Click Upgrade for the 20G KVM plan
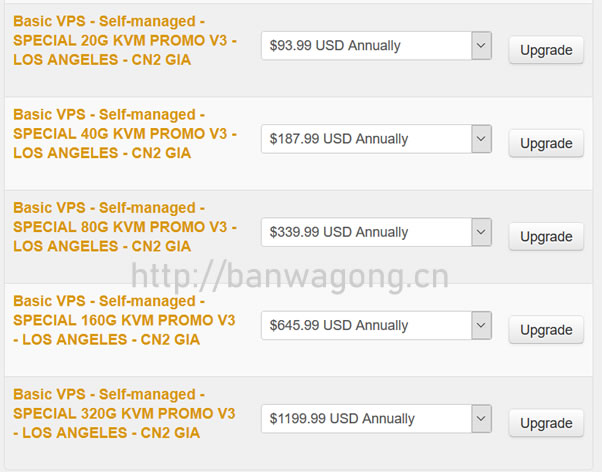The height and width of the screenshot is (472, 602). 546,50
